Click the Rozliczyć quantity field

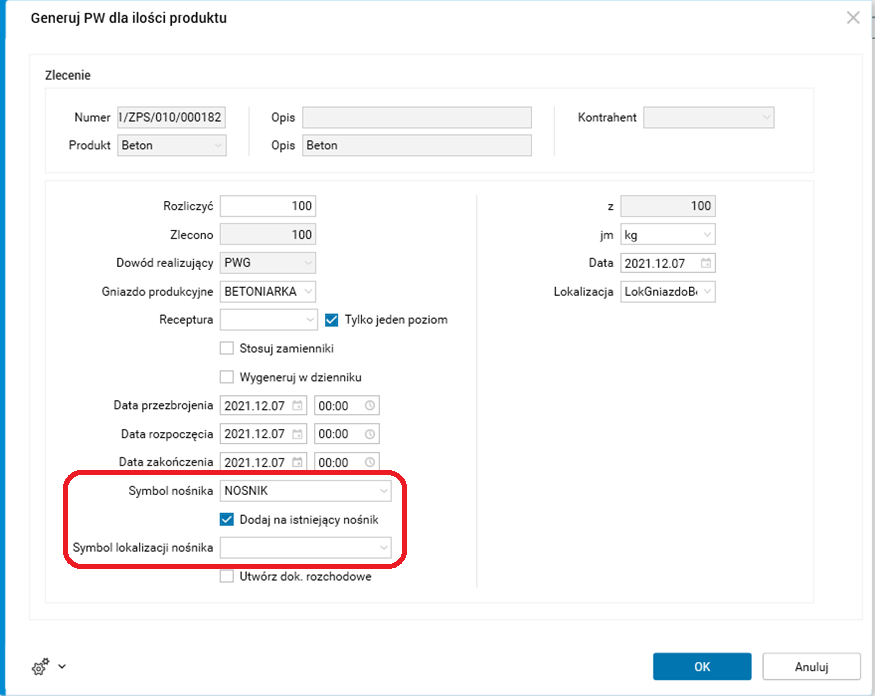[267, 206]
